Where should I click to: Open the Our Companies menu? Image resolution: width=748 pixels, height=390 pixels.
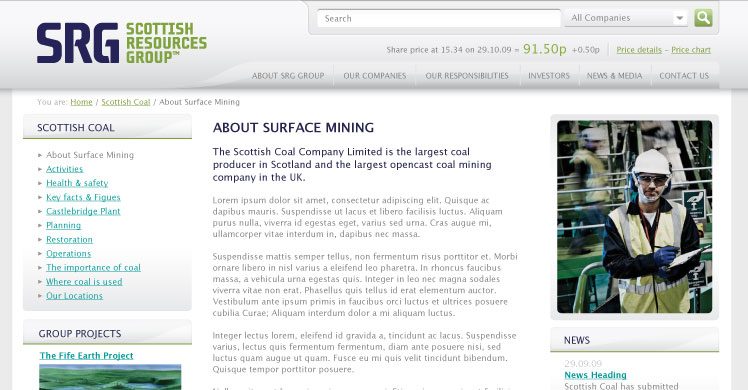[x=374, y=76]
